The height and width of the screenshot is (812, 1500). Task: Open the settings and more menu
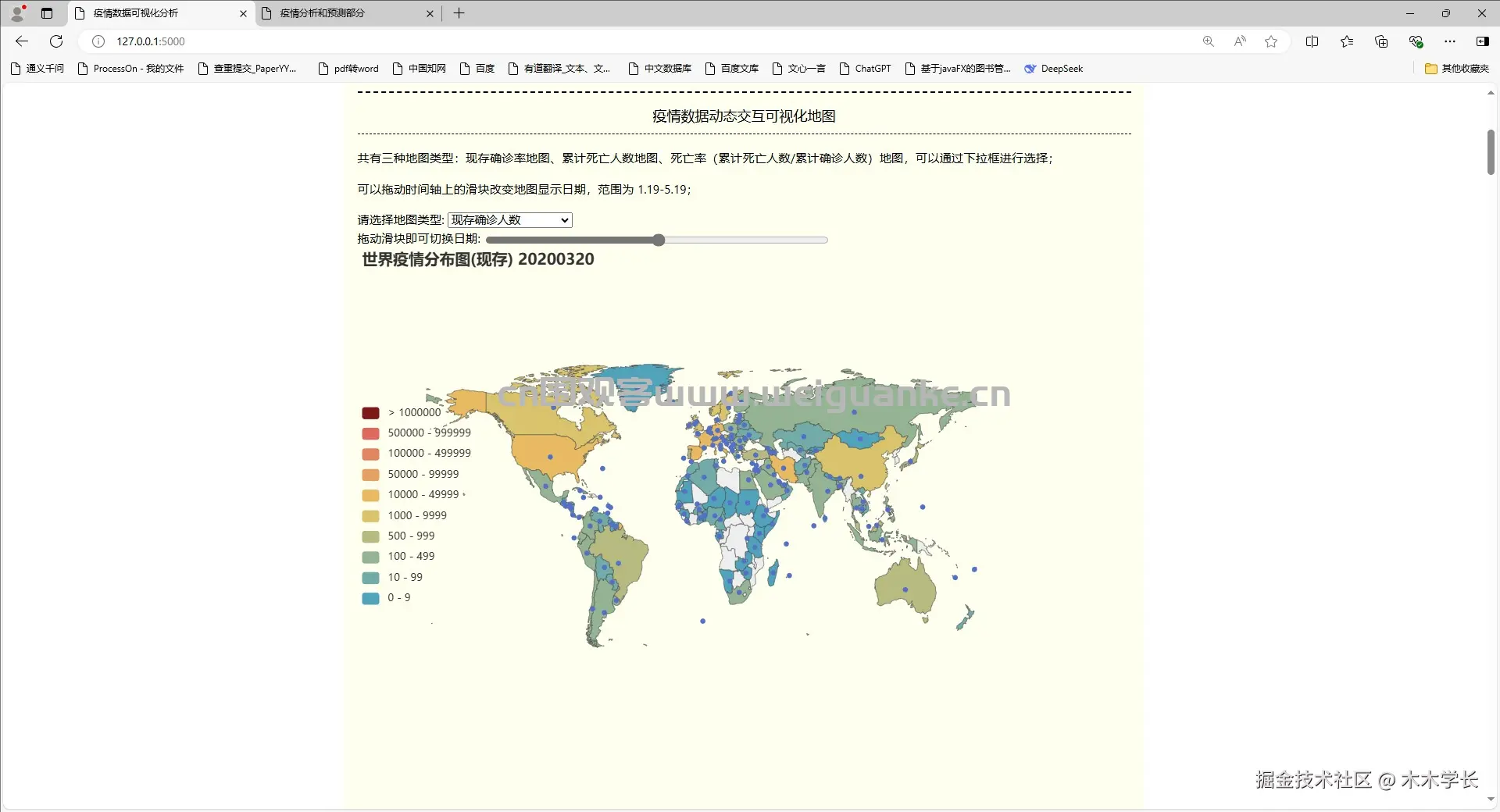point(1450,41)
